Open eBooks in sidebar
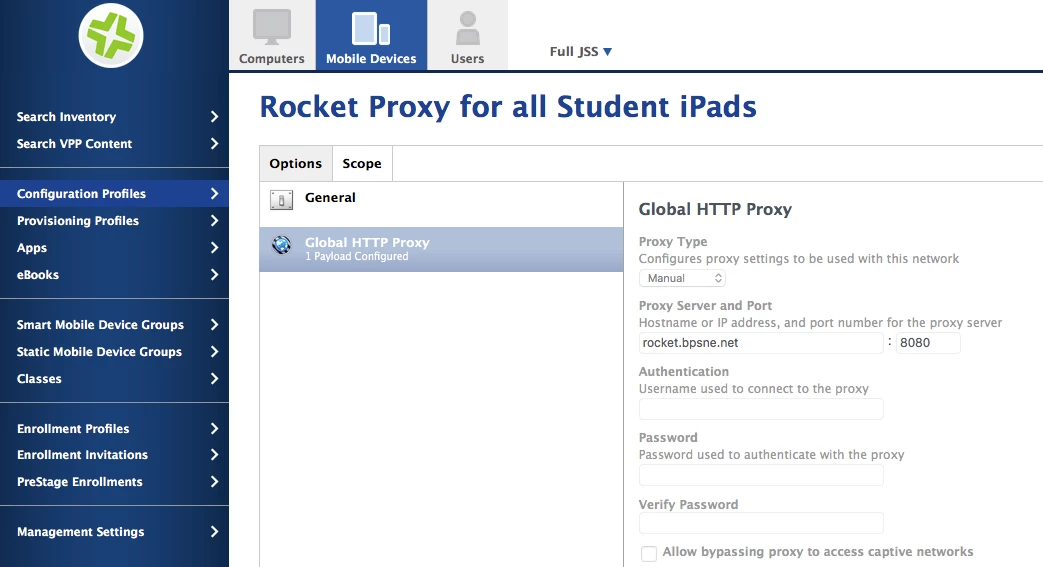 point(114,274)
